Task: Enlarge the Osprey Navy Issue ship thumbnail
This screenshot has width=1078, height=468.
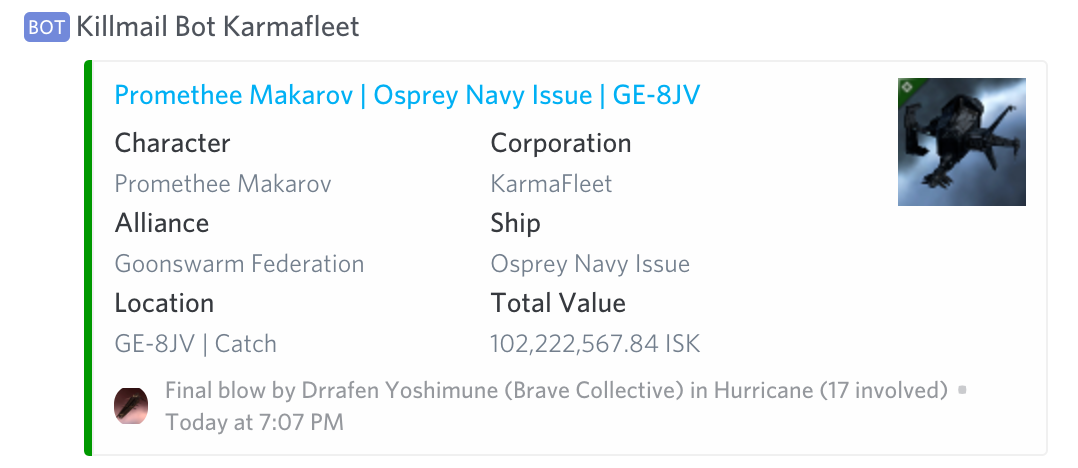Action: pyautogui.click(x=962, y=142)
